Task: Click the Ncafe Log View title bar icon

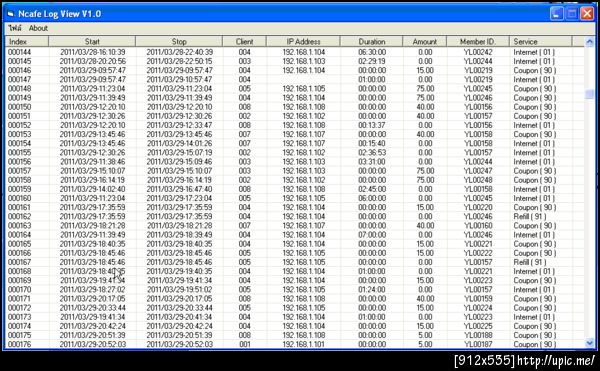Action: (11, 14)
